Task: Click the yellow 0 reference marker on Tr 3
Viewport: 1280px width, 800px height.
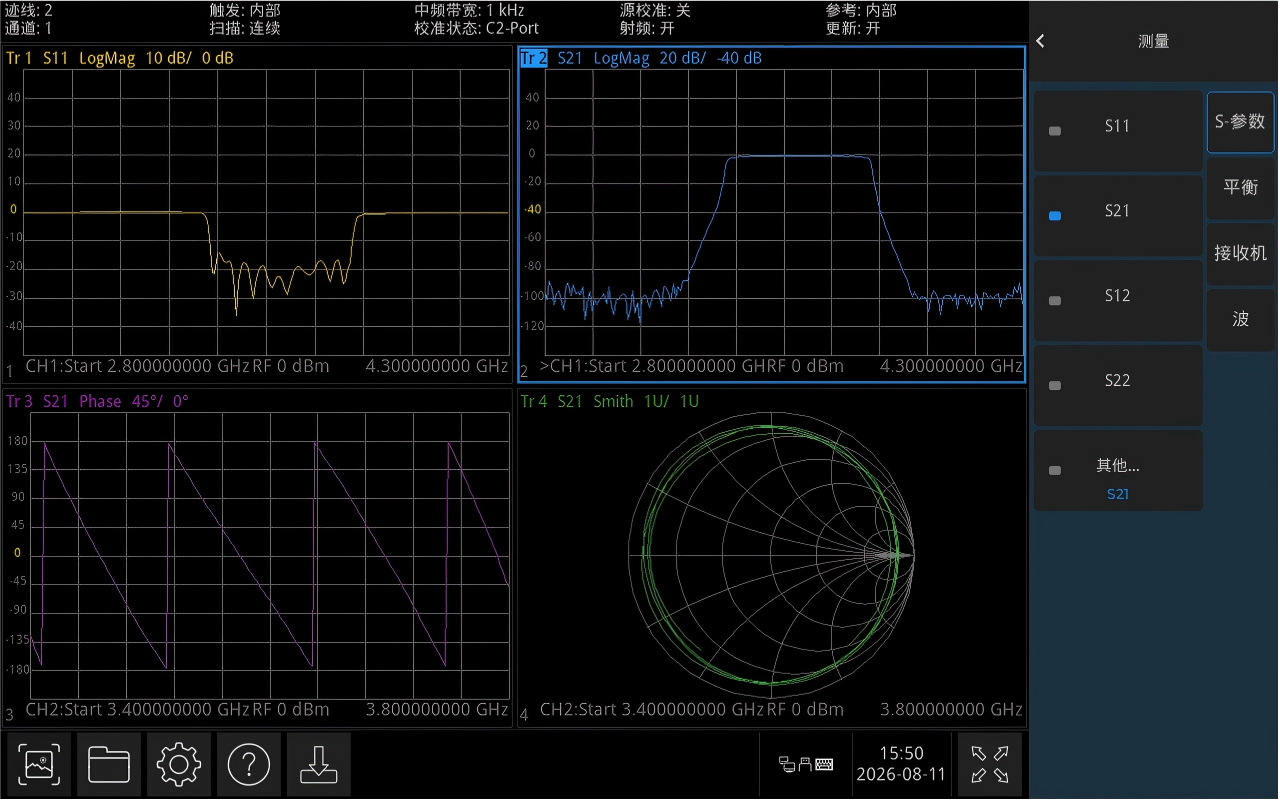Action: 16,554
